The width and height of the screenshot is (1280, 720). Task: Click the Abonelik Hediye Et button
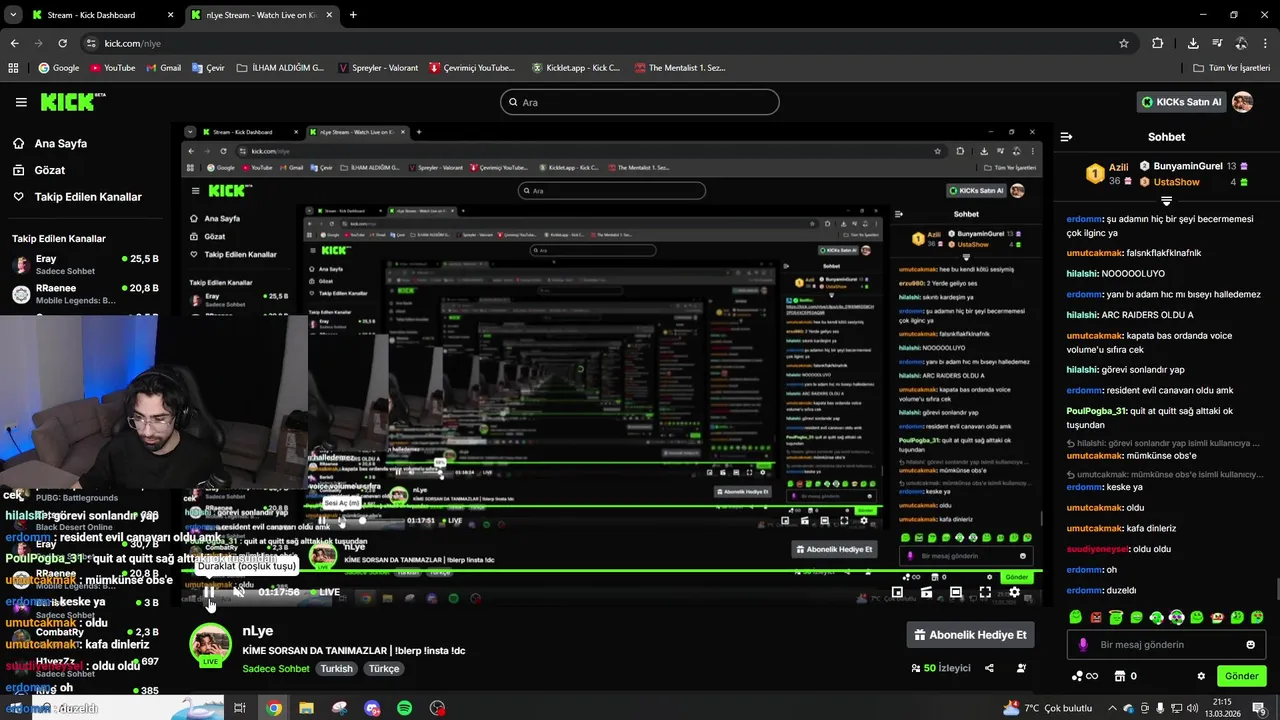pos(971,635)
